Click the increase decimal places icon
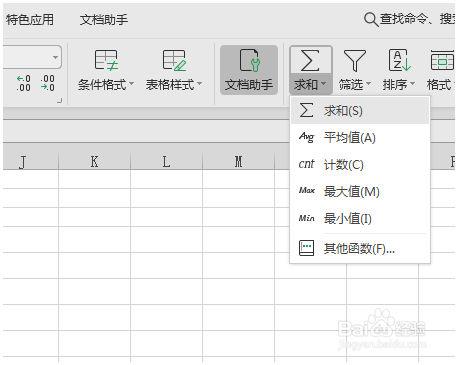Viewport: 458px width, 365px height. point(24,83)
